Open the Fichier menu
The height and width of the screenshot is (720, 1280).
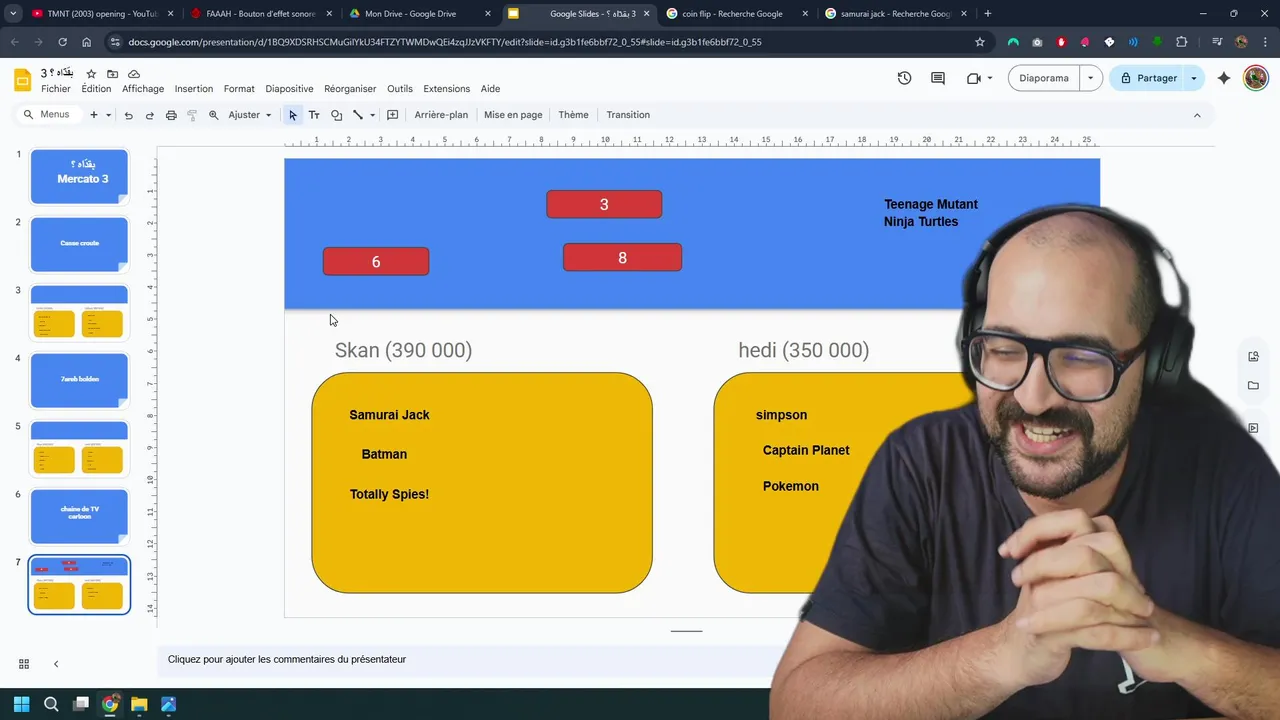(x=56, y=89)
